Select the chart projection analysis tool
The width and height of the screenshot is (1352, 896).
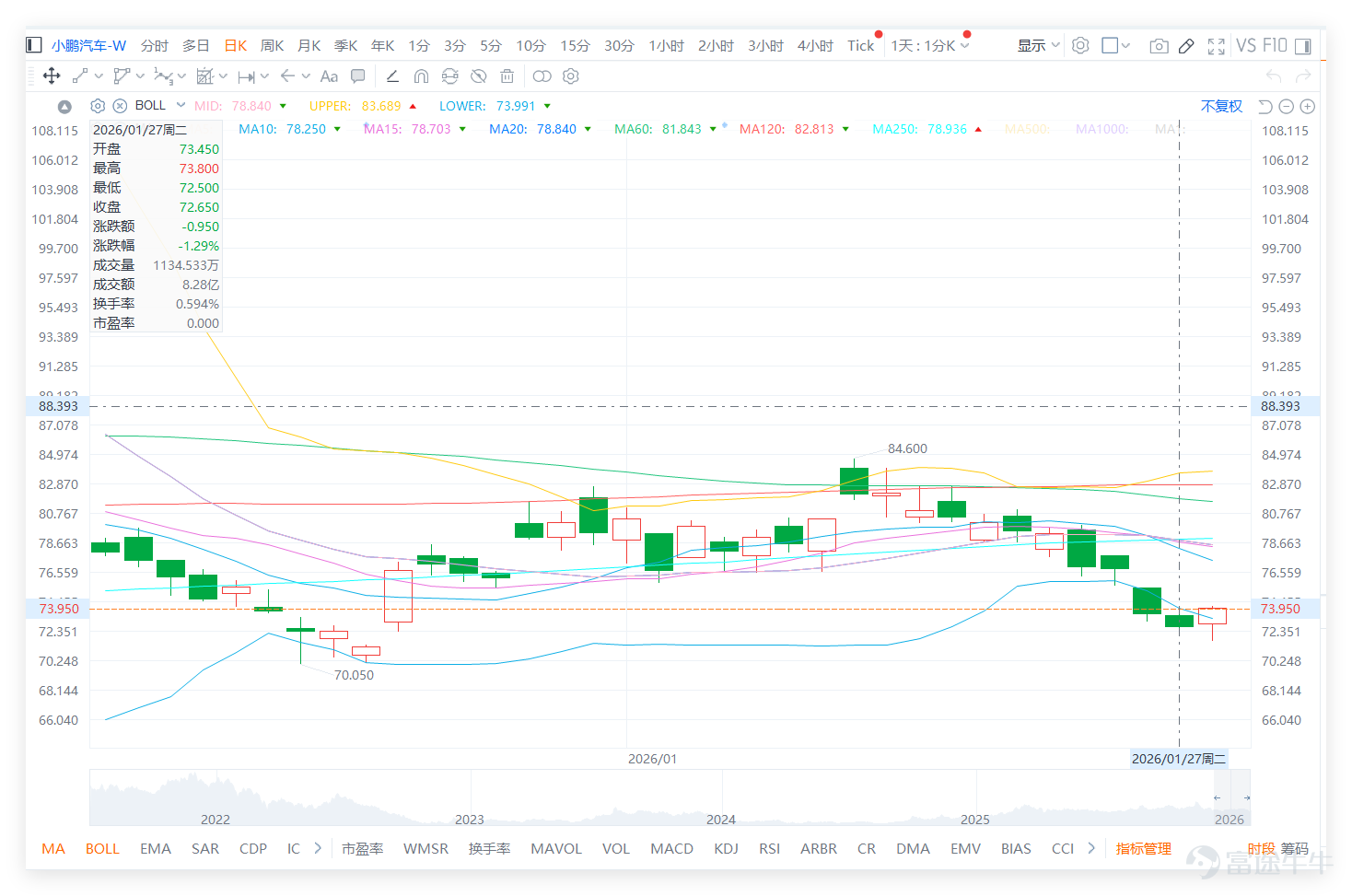pyautogui.click(x=205, y=76)
